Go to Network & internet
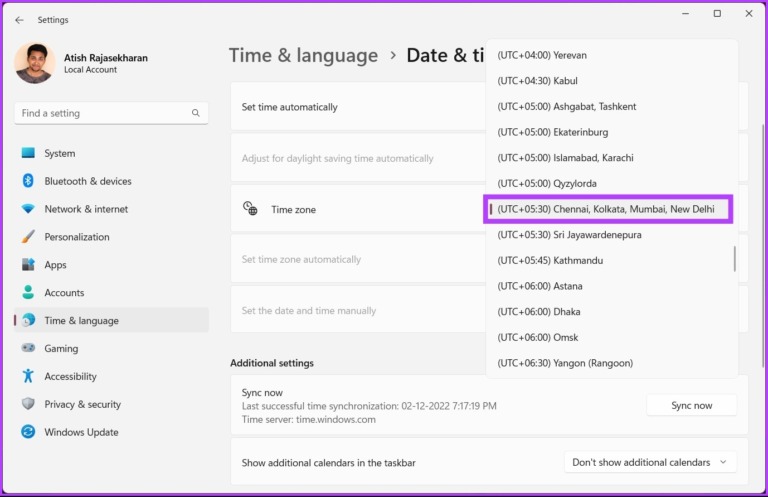 pos(111,209)
